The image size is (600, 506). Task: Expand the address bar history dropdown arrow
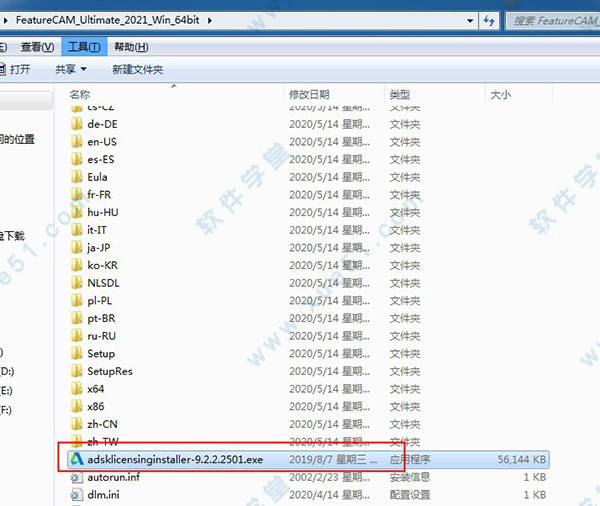[x=464, y=19]
